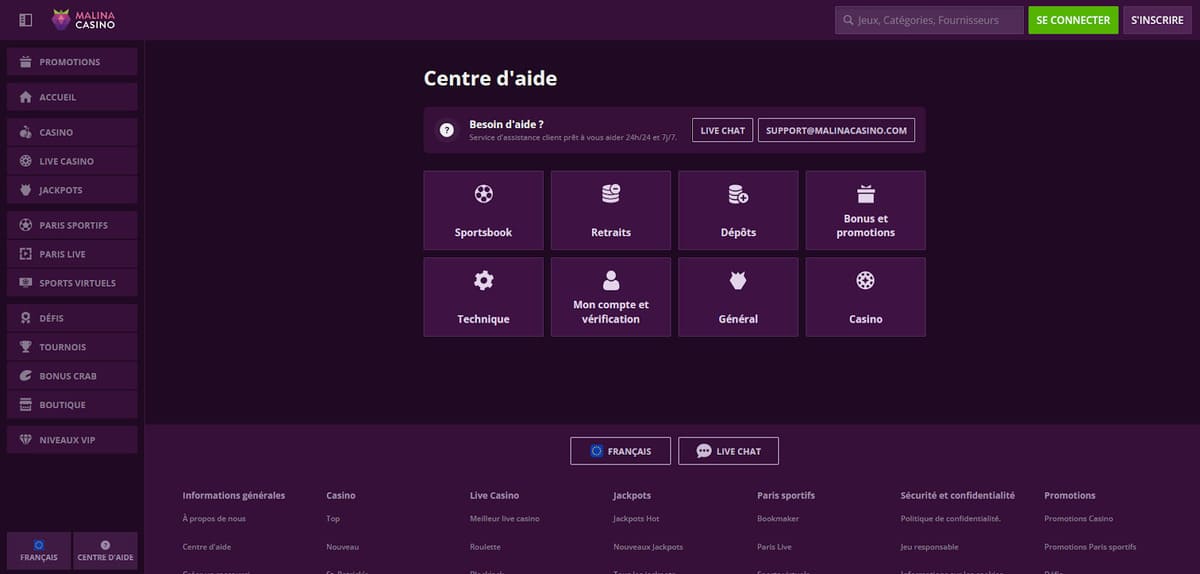The image size is (1200, 574).
Task: Open the Sportsbook help category tile
Action: pos(483,210)
